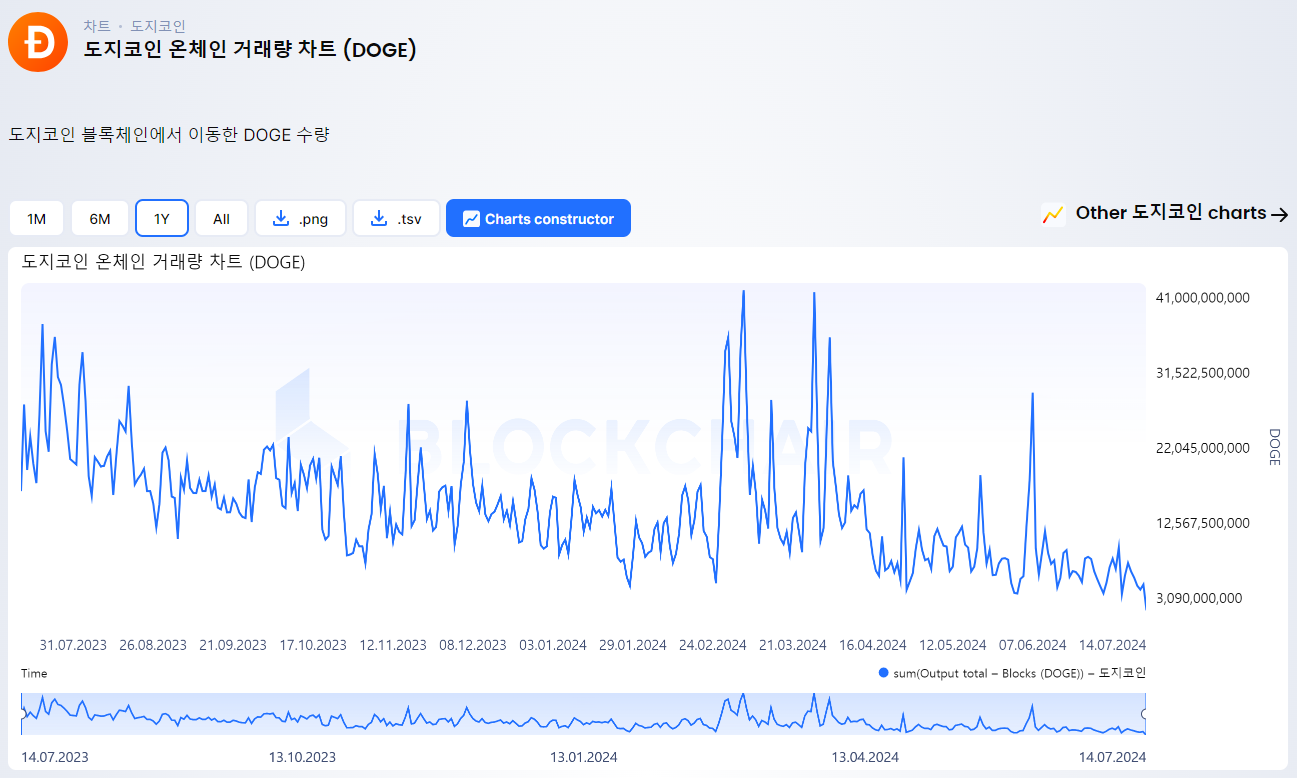Select the 6M time range tab
This screenshot has width=1297, height=778.
pos(100,219)
